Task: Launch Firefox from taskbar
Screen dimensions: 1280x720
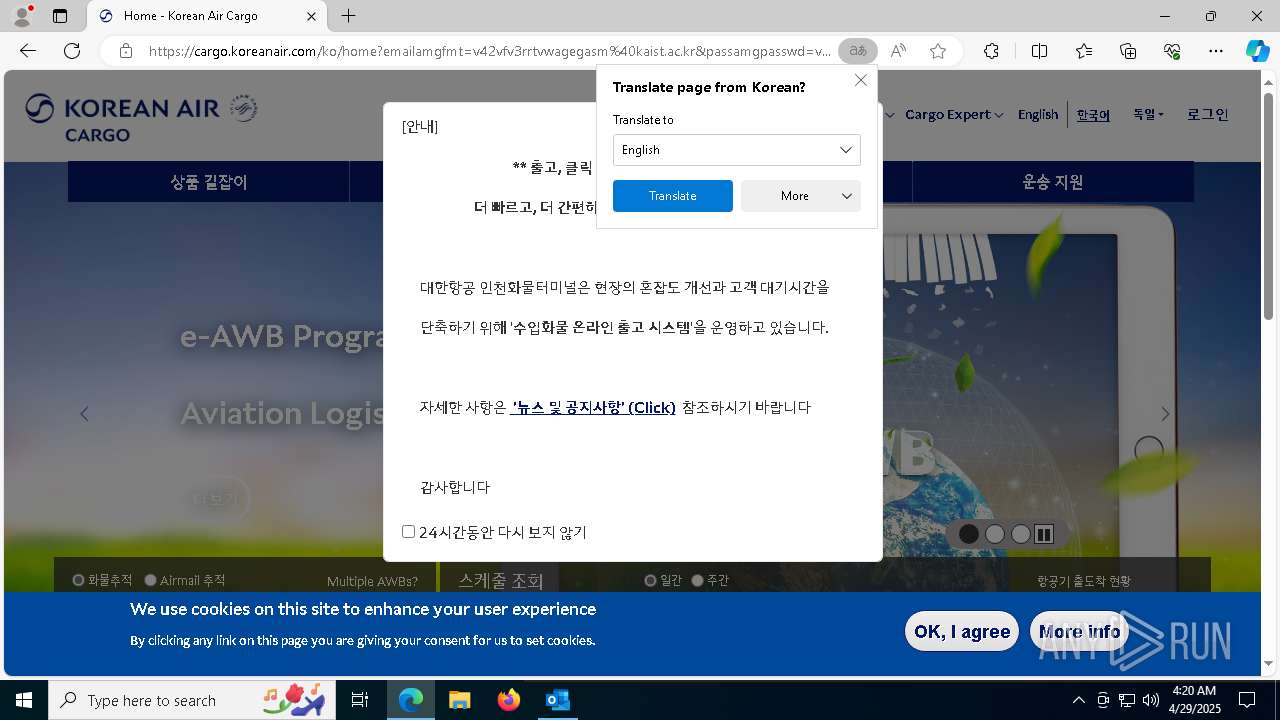Action: pos(509,700)
